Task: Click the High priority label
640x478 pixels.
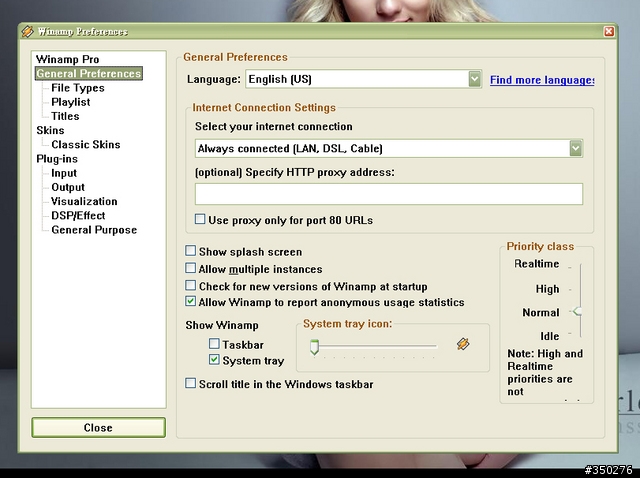Action: coord(547,289)
